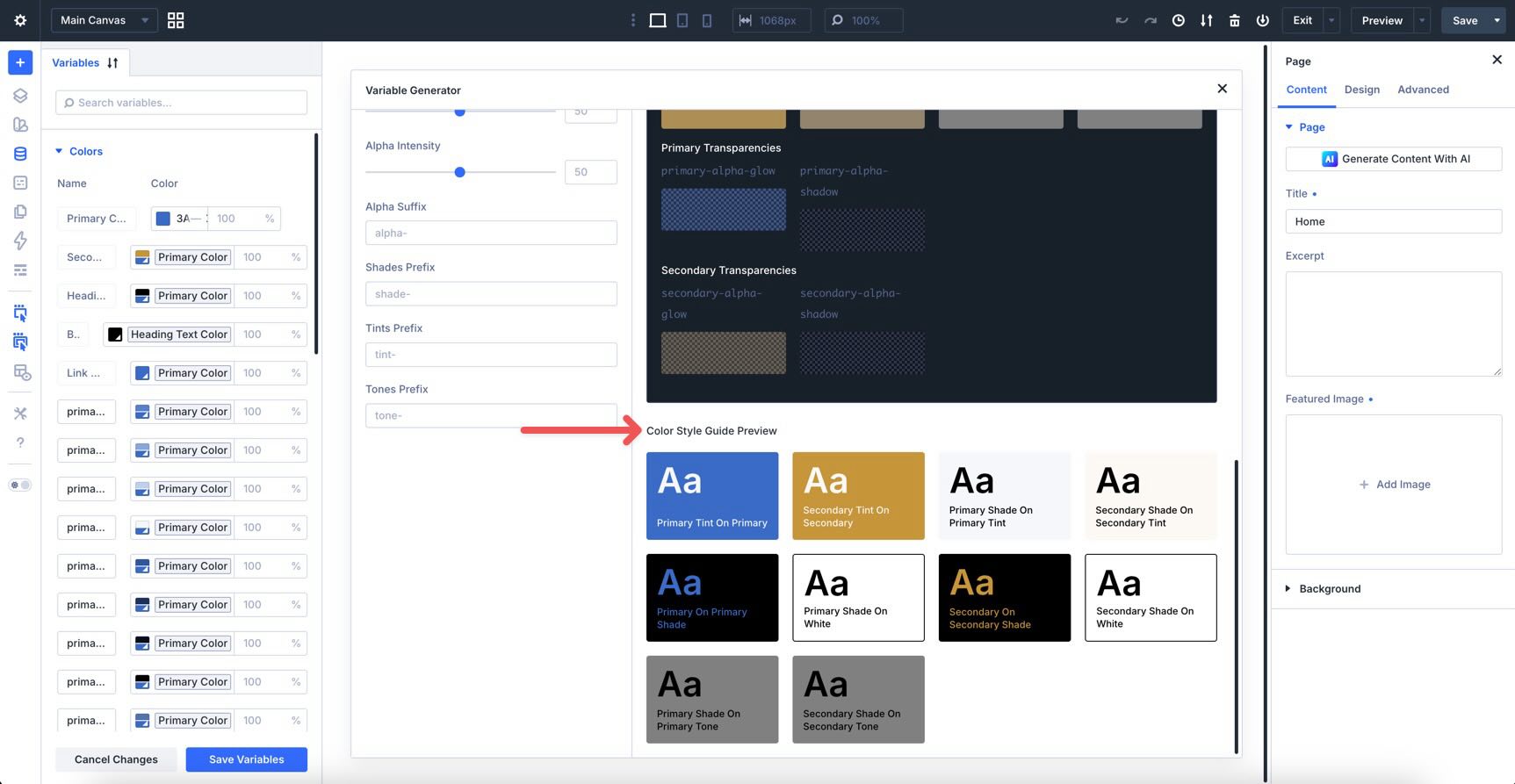This screenshot has height=784, width=1515.
Task: Switch to desktop view icon
Action: pyautogui.click(x=657, y=20)
